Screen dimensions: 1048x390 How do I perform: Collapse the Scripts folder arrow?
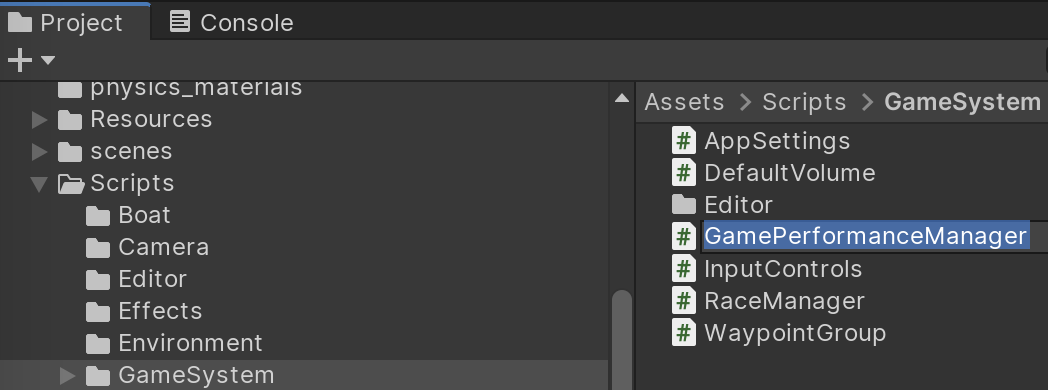point(40,184)
